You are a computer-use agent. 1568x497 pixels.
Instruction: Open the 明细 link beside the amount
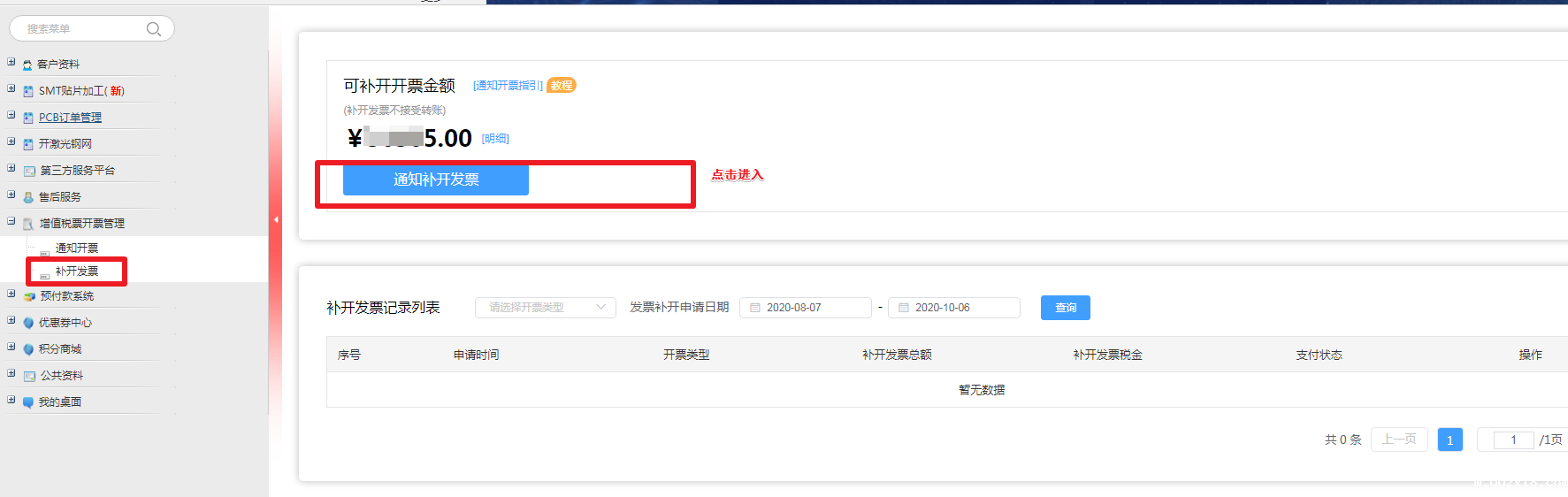[495, 139]
